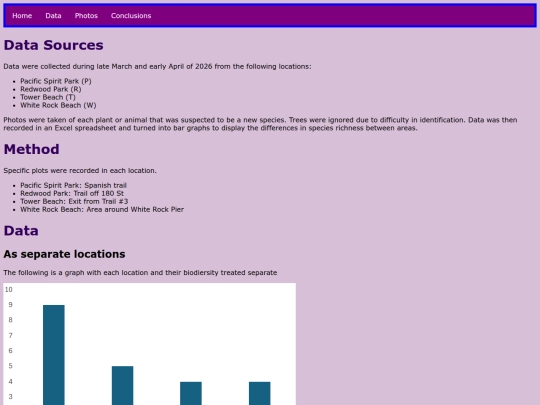Open the Conclusions navigation link
This screenshot has height=405, width=540.
[131, 15]
